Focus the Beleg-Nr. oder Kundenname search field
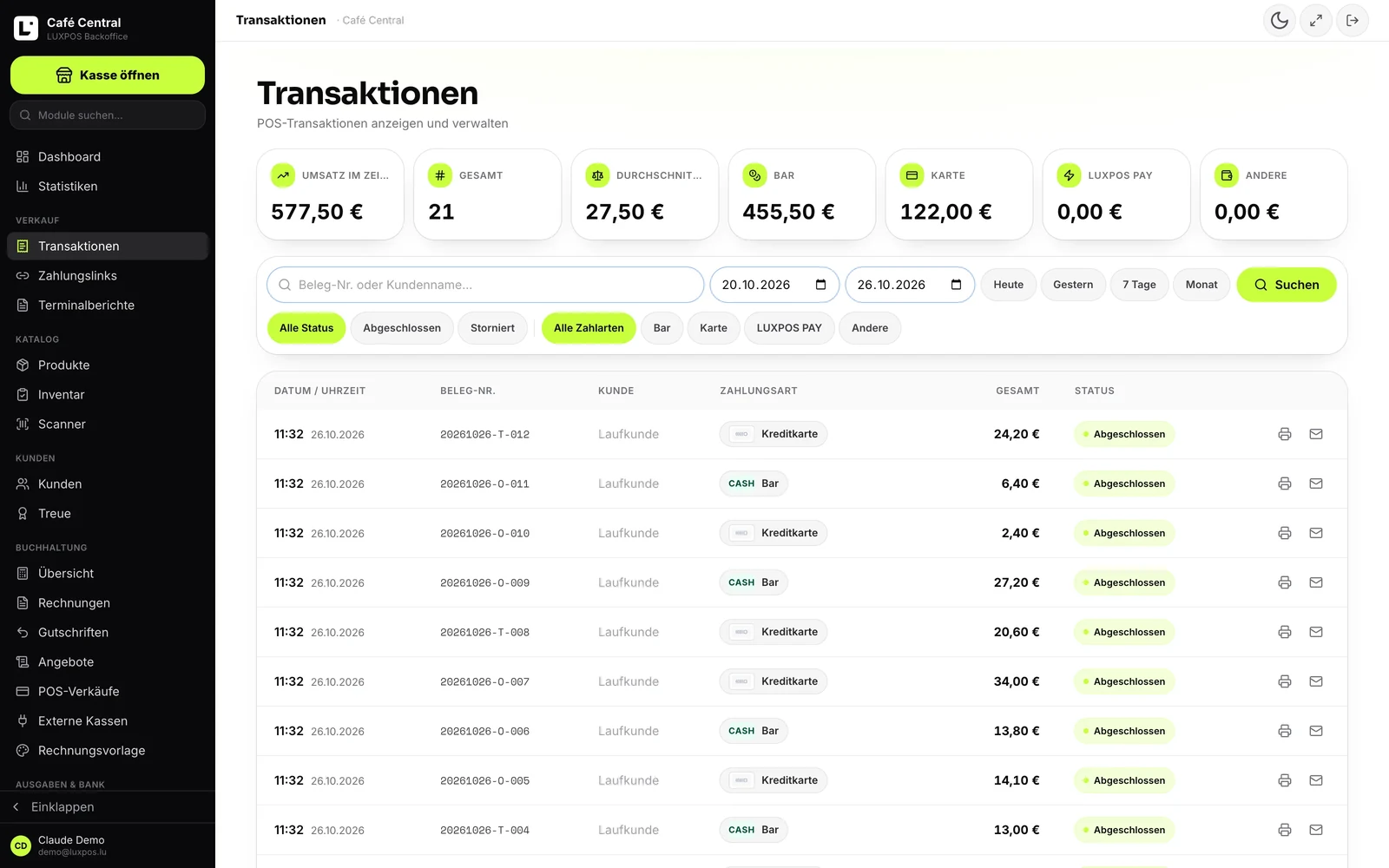The width and height of the screenshot is (1389, 868). [485, 285]
